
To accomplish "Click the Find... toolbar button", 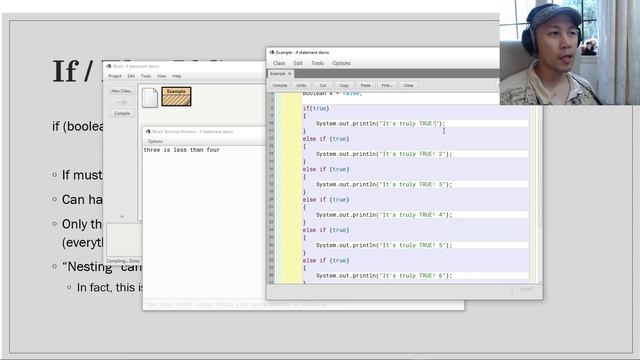I will (x=387, y=85).
